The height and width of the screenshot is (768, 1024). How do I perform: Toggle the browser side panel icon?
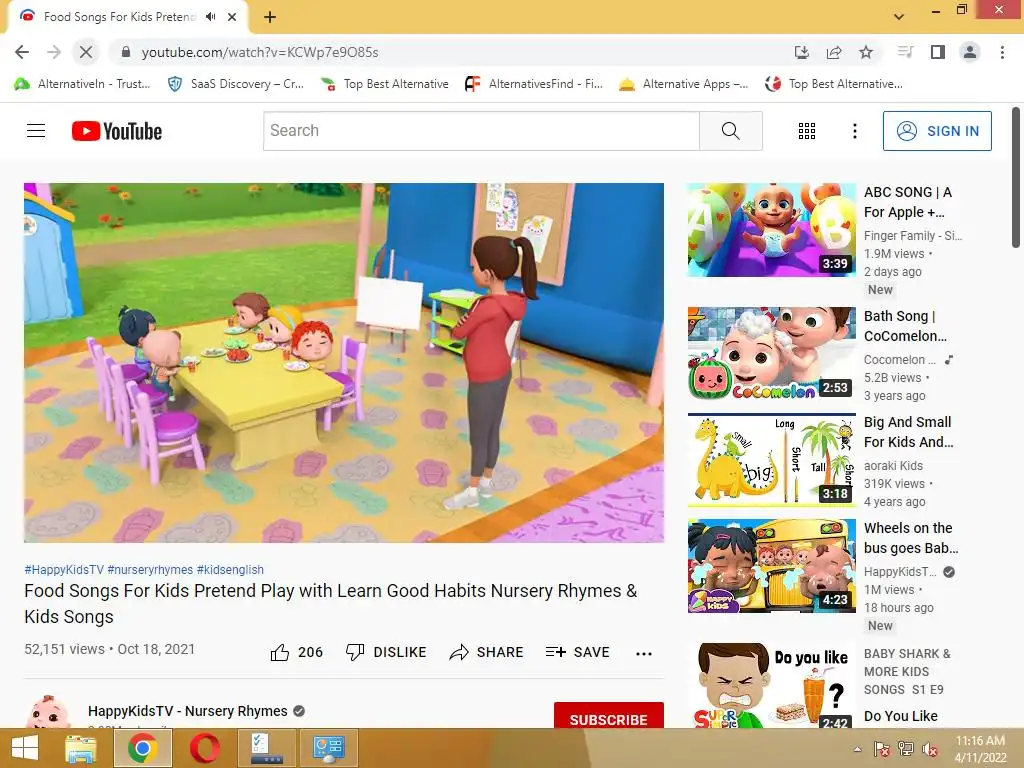(938, 52)
